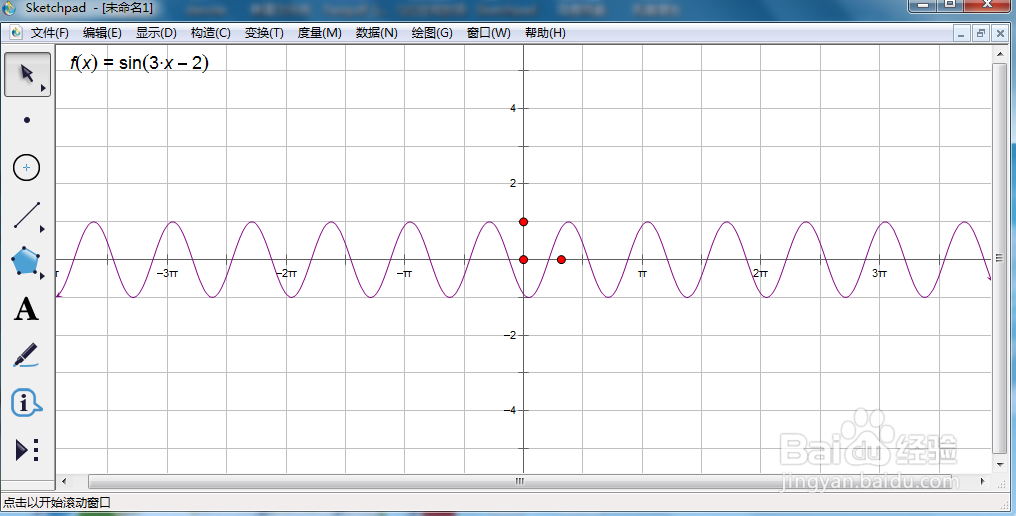Select the function label f(x) = sin(3·x − 2)

(139, 63)
